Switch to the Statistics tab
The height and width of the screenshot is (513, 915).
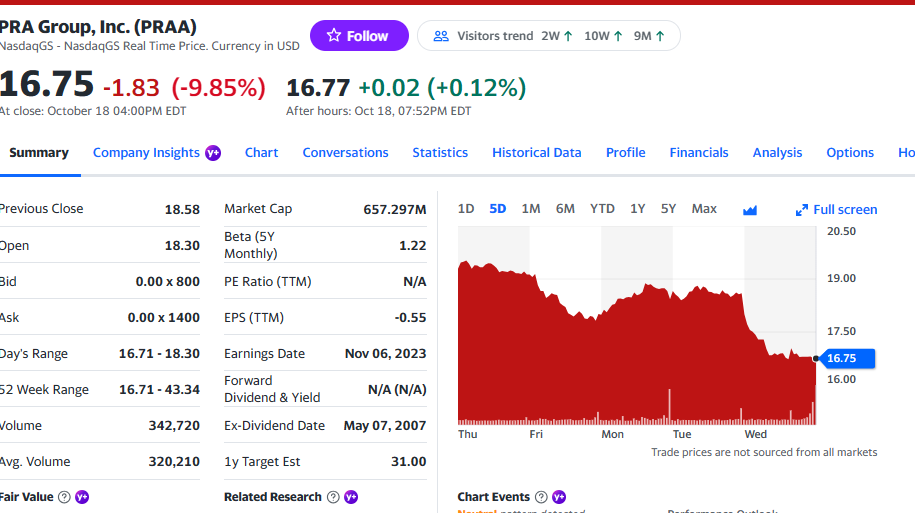point(440,153)
